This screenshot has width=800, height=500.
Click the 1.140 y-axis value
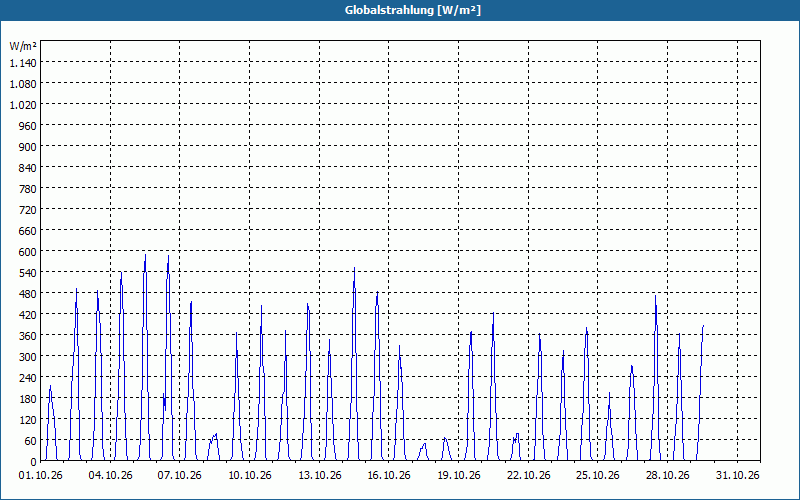pos(23,63)
